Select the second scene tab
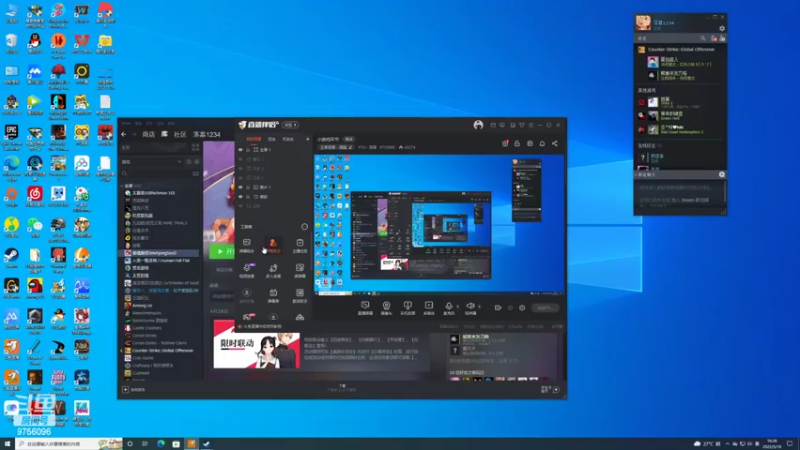The height and width of the screenshot is (450, 800). tap(272, 139)
